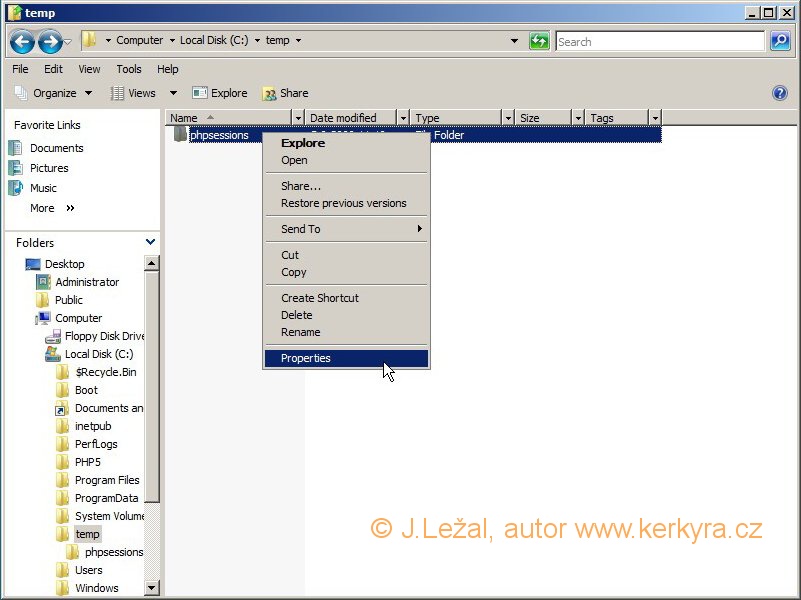Click the folder tree scrollbar down arrow
The height and width of the screenshot is (600, 801).
(x=152, y=588)
